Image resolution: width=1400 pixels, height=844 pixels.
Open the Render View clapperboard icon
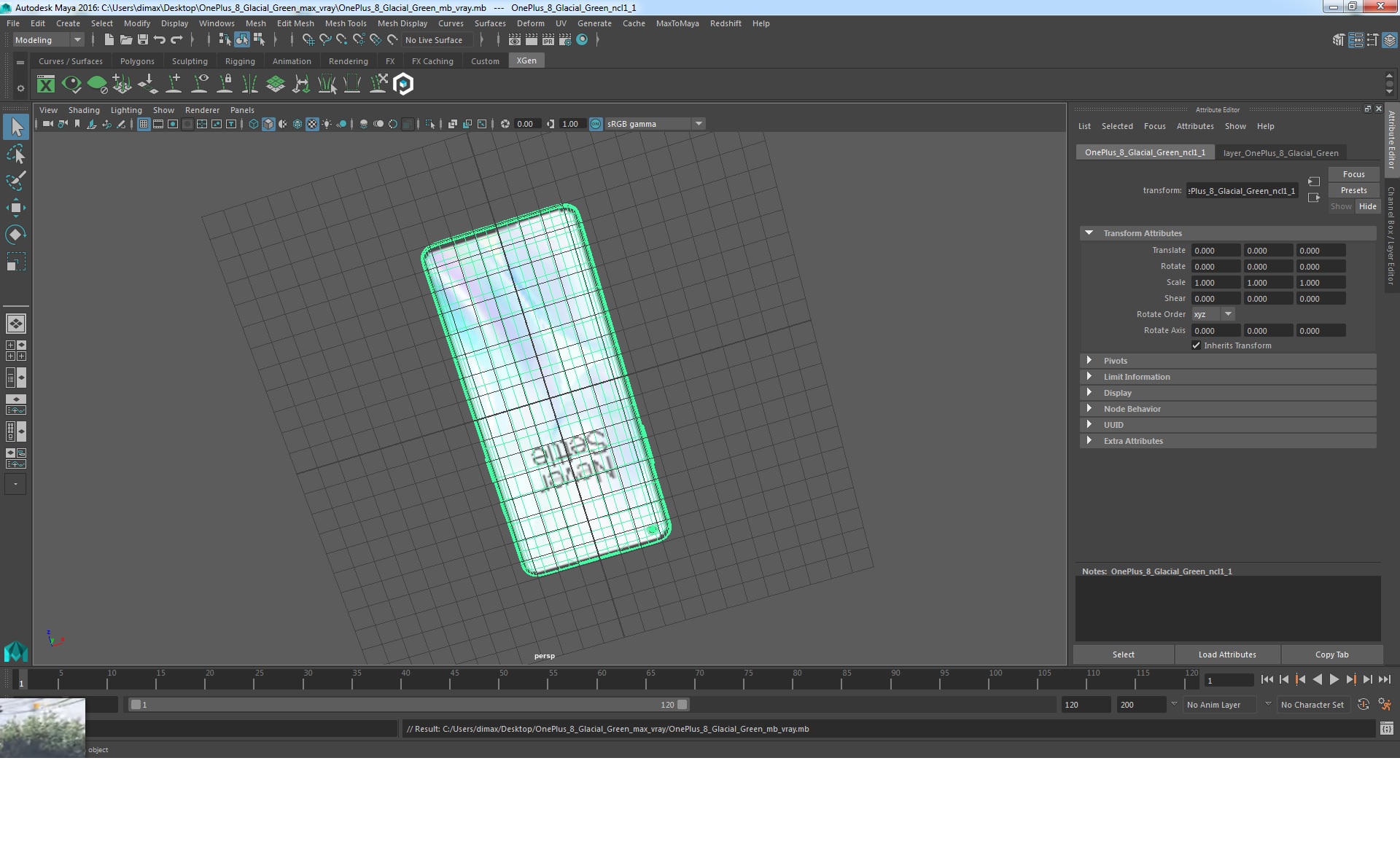[515, 40]
